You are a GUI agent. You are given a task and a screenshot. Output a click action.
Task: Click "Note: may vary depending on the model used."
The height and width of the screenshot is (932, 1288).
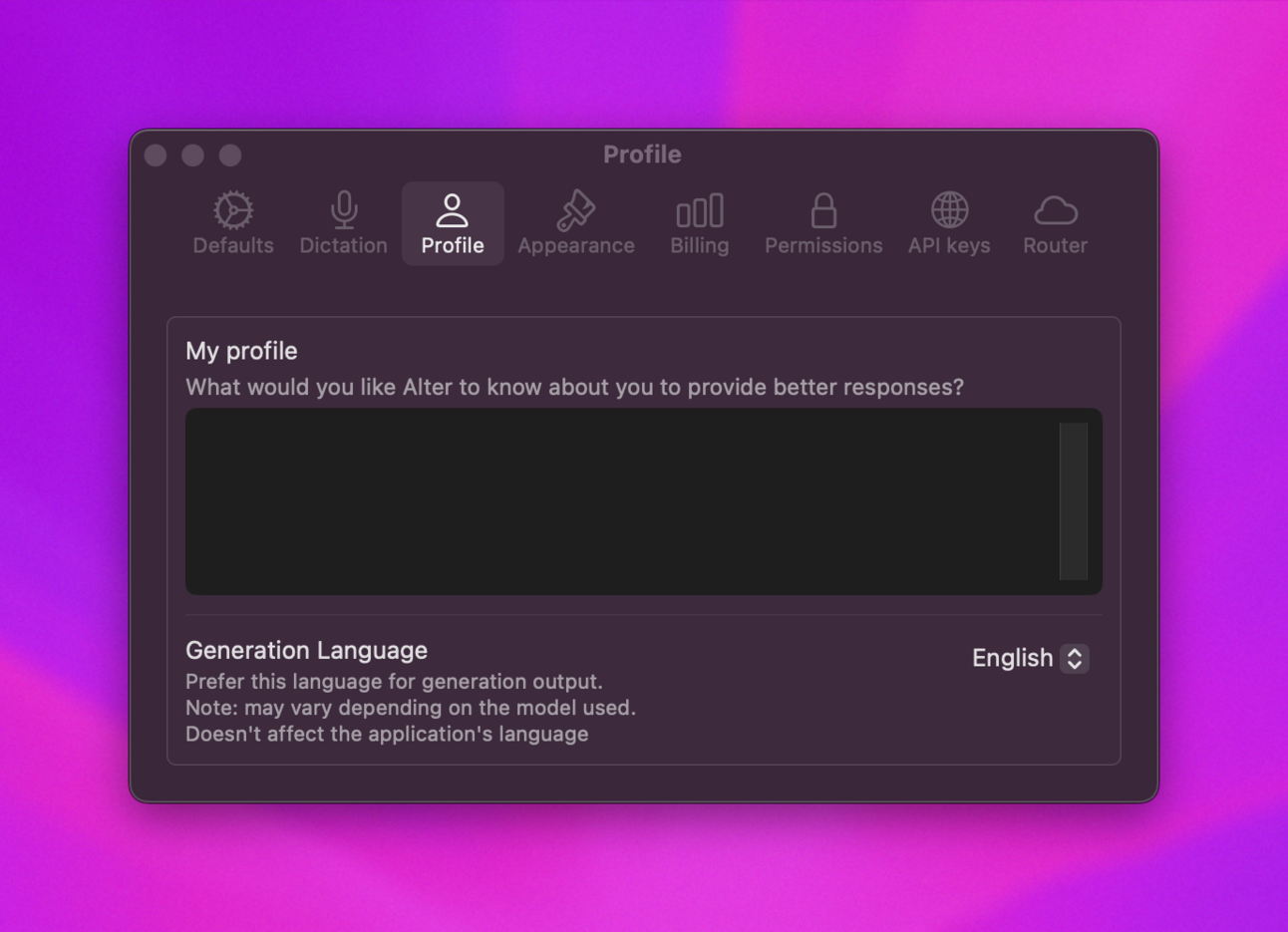coord(411,708)
